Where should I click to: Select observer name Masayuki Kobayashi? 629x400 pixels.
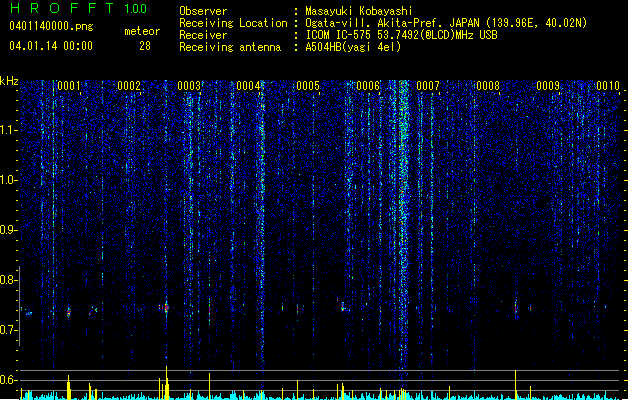point(359,11)
